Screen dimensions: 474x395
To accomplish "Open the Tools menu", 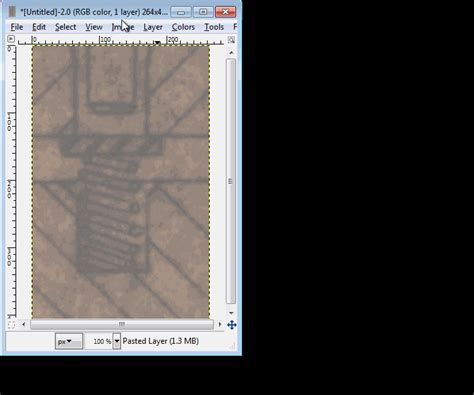I will [x=214, y=27].
